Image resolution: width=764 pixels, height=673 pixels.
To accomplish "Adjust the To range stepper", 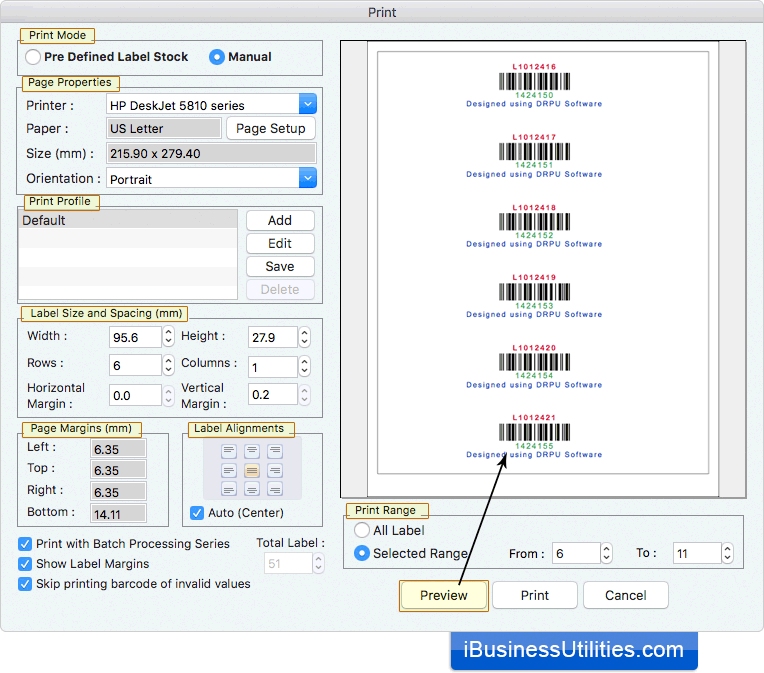I will click(727, 553).
